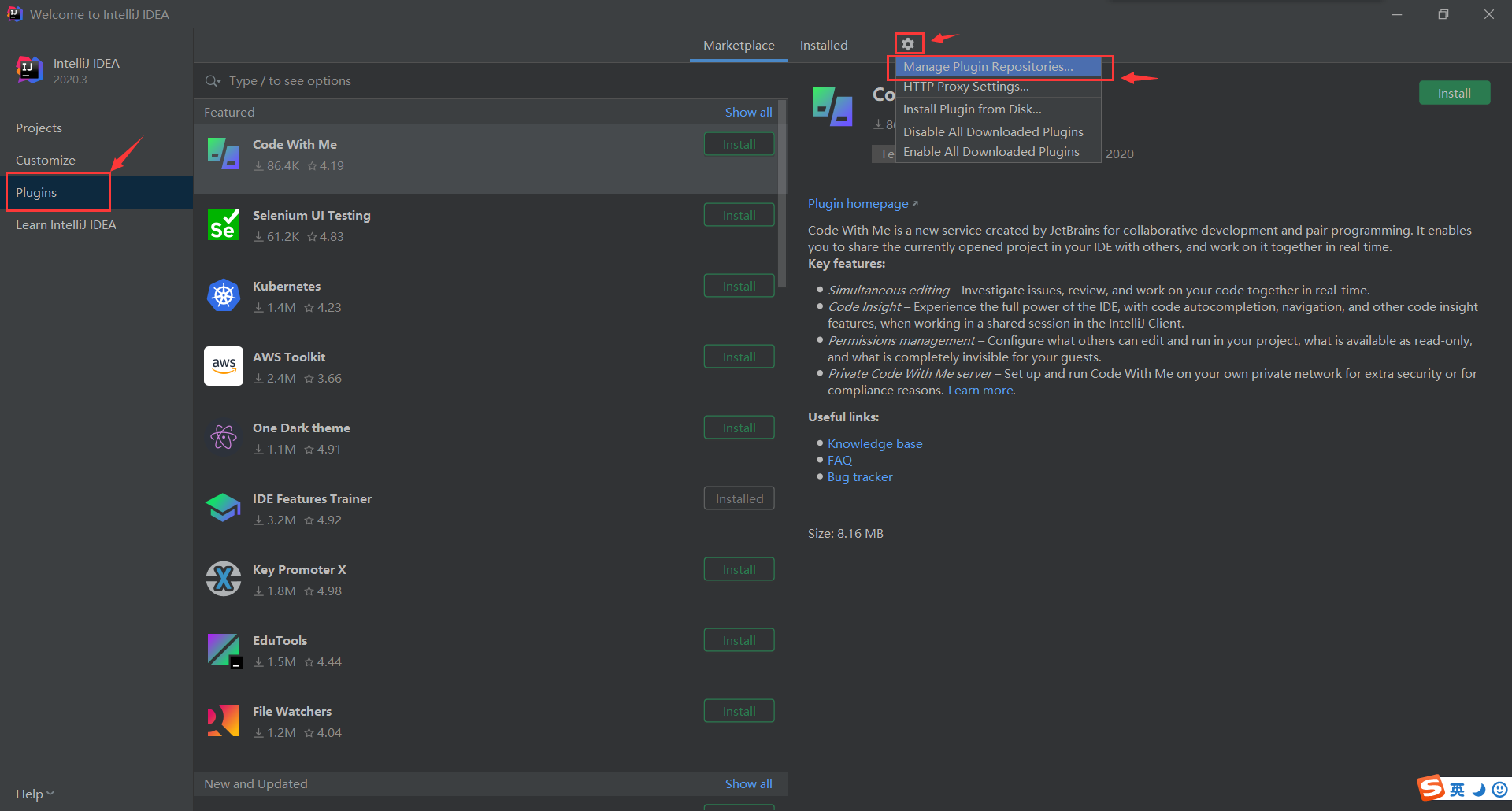
Task: Click the green Install button in details pane
Action: (1454, 93)
